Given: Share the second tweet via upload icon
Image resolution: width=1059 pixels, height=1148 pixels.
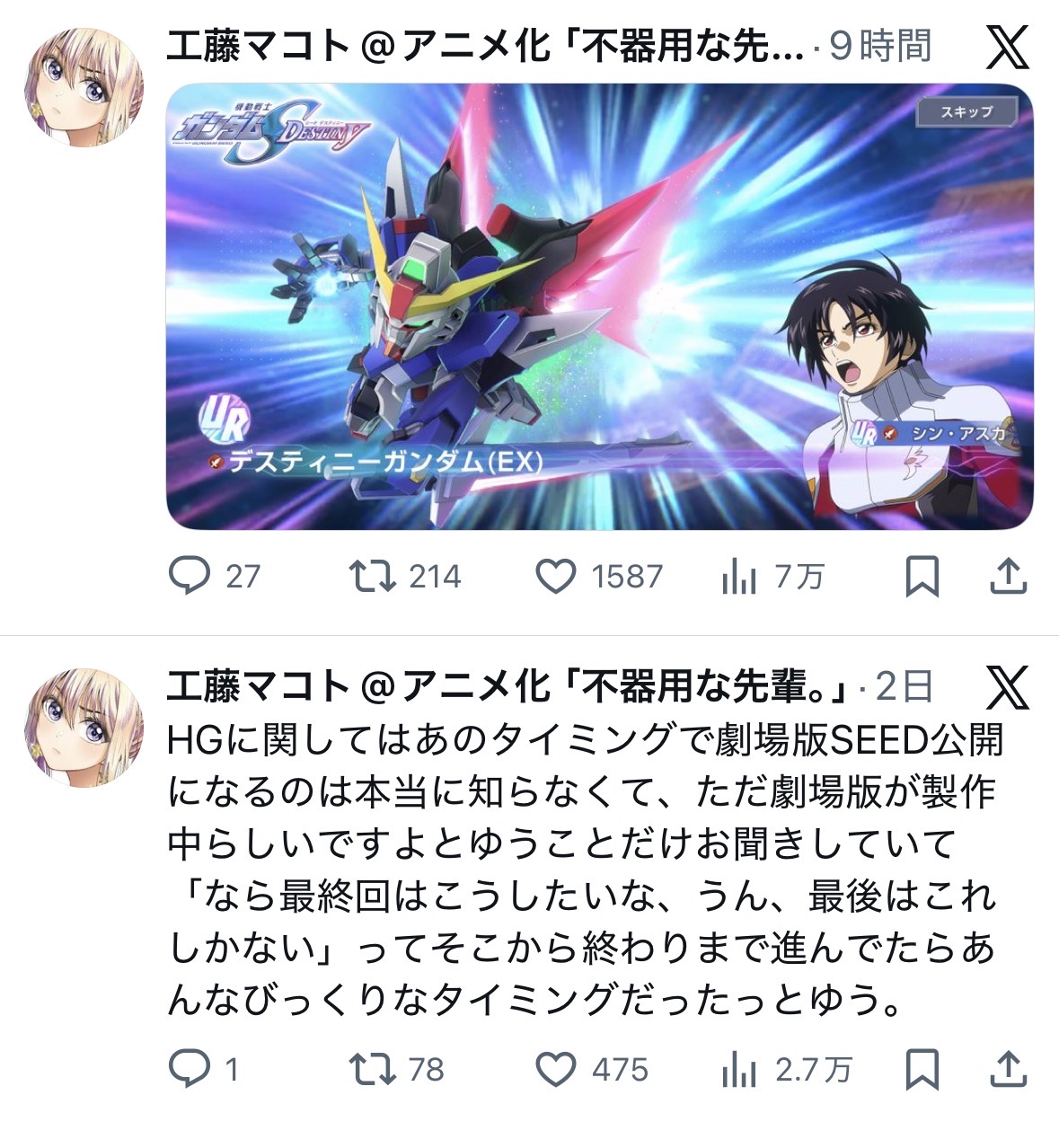Looking at the screenshot, I should (x=1008, y=1069).
